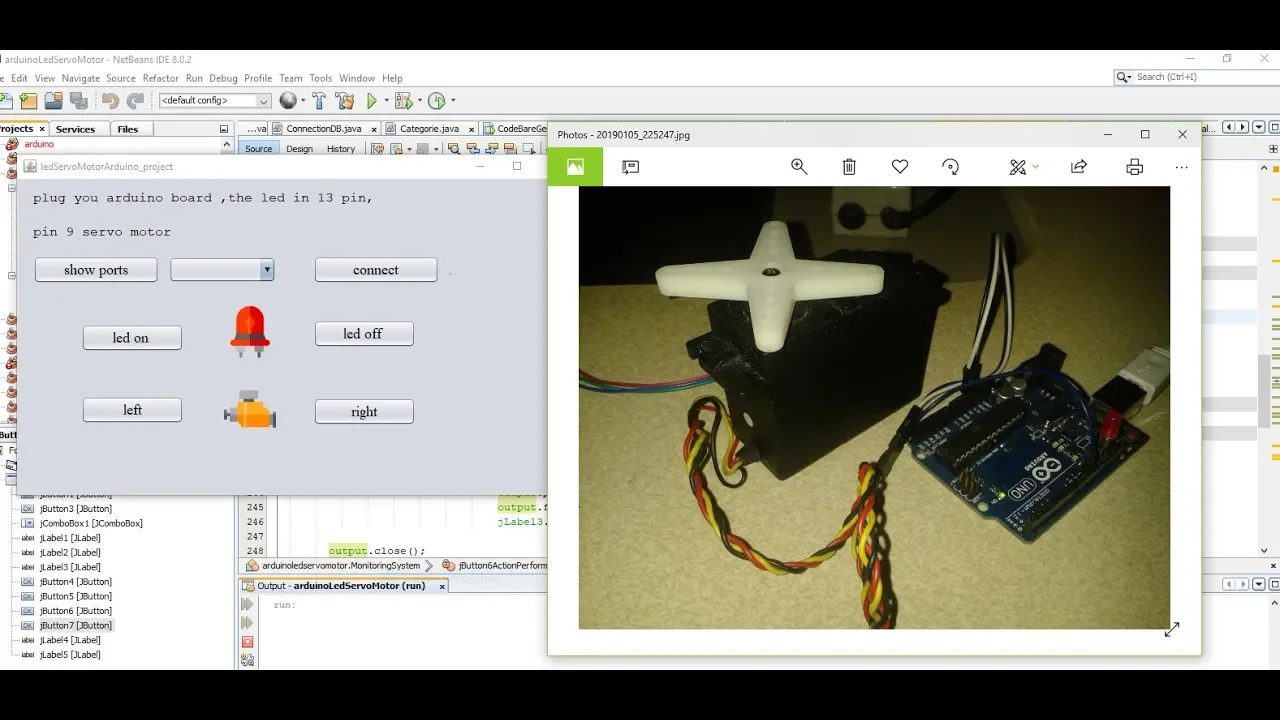The width and height of the screenshot is (1280, 720).
Task: Switch editor to History view
Action: coord(341,149)
